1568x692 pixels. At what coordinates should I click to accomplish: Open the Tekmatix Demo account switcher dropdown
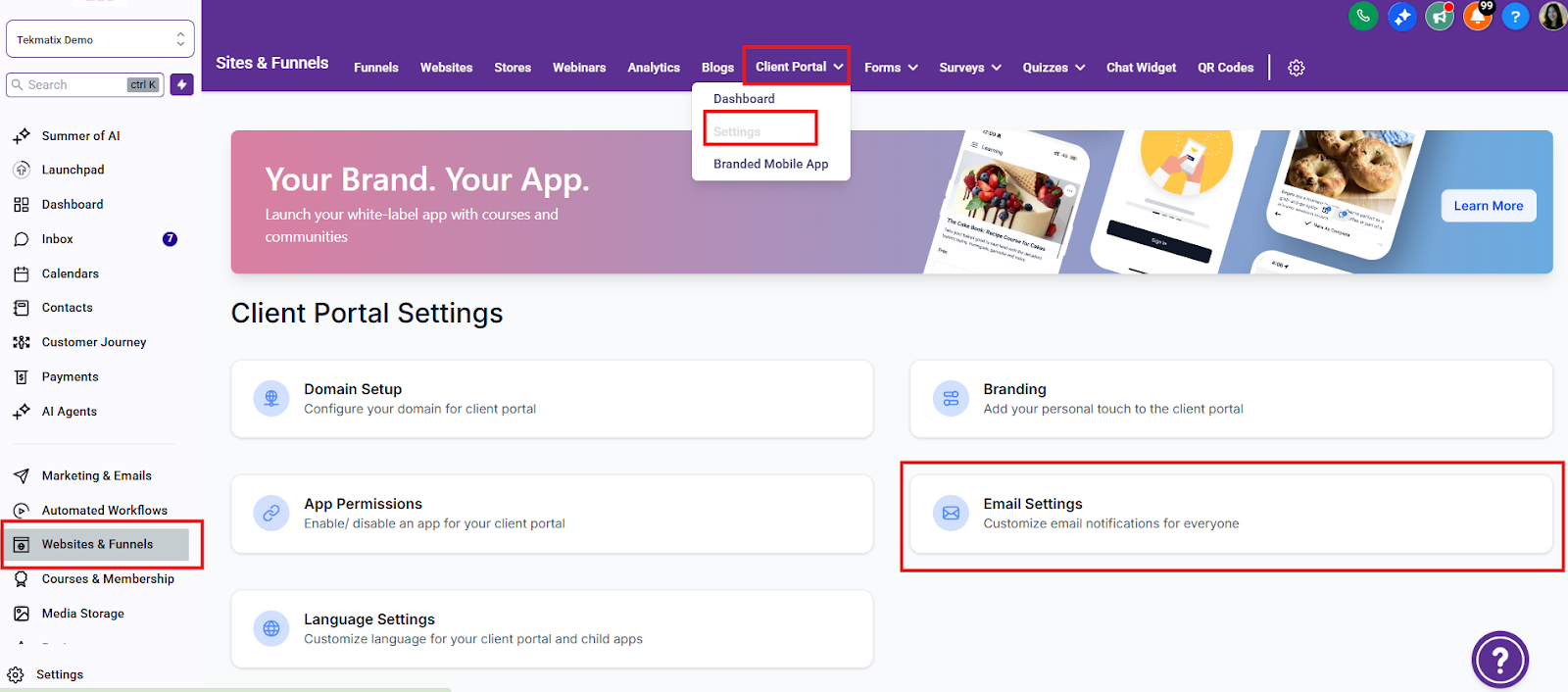pyautogui.click(x=100, y=39)
